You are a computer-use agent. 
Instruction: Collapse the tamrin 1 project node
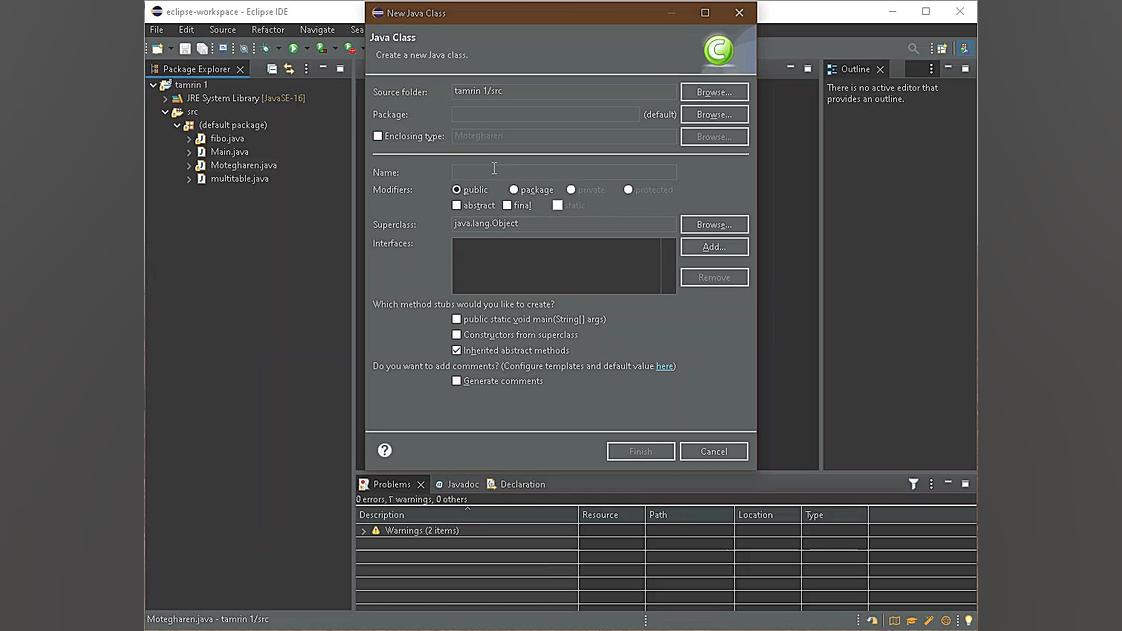coord(154,85)
